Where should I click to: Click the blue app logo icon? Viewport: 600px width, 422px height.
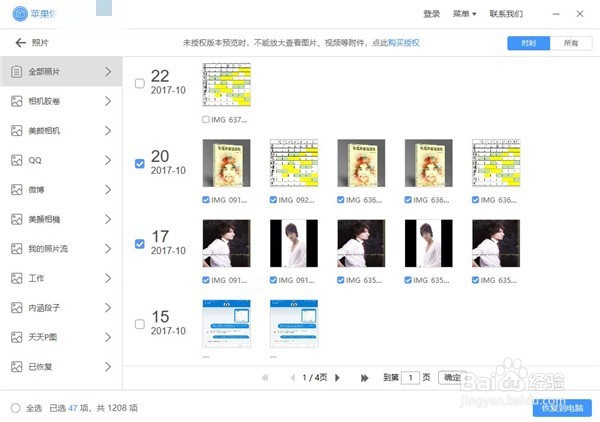click(x=20, y=14)
